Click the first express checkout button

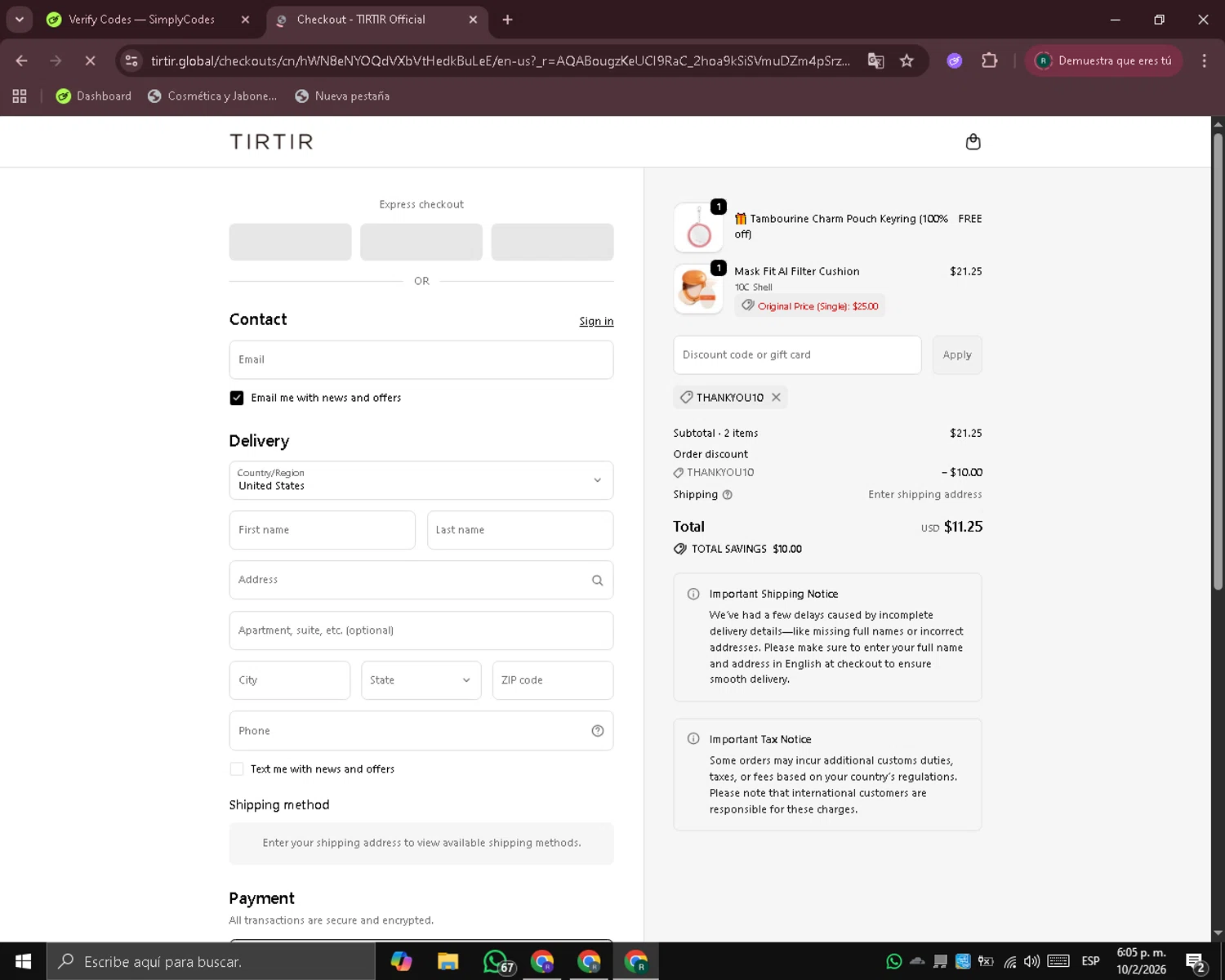click(x=290, y=242)
